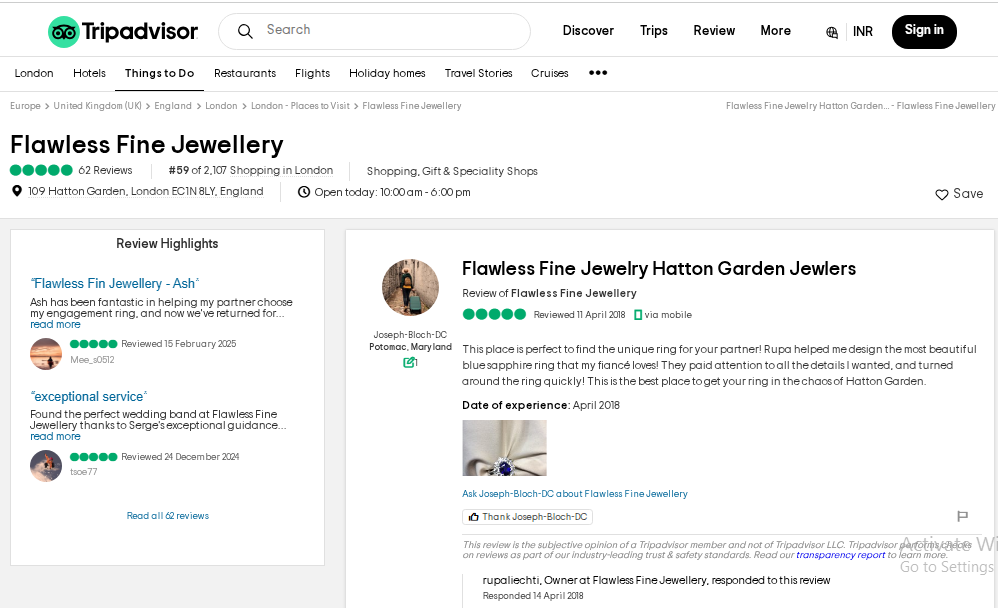Expand read more on Serge review

pyautogui.click(x=55, y=437)
